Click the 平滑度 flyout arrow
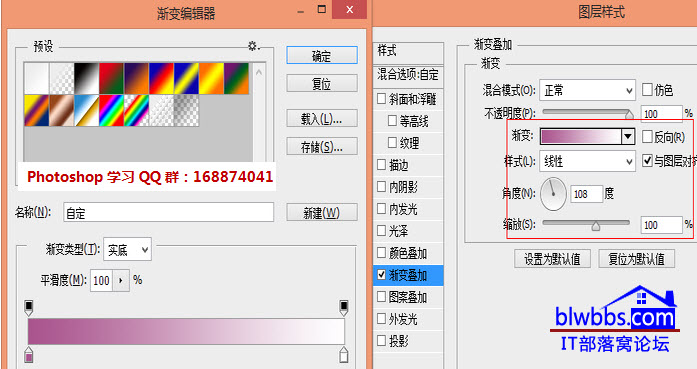Image resolution: width=697 pixels, height=369 pixels. 121,281
